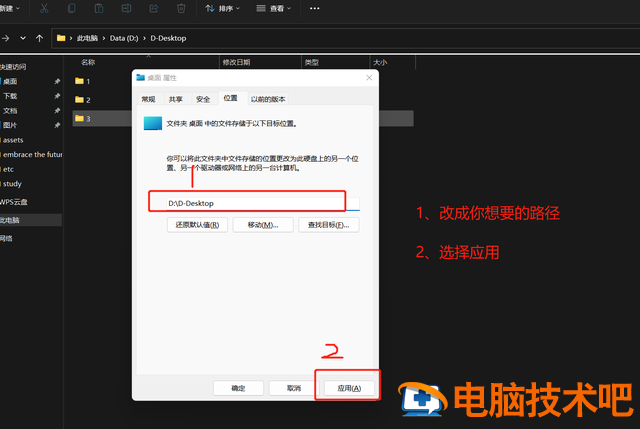Select 快速访问 heading in sidebar
Image resolution: width=640 pixels, height=429 pixels.
point(13,67)
